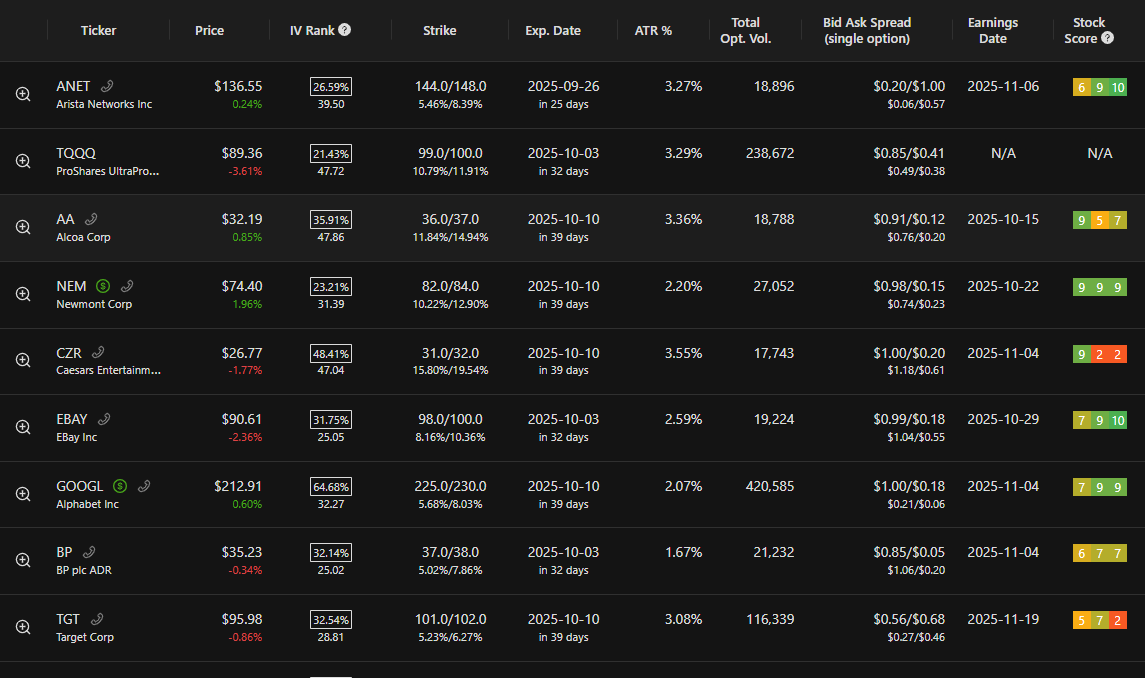Click the boxed 48.41% IV rank for CZR

coord(331,354)
